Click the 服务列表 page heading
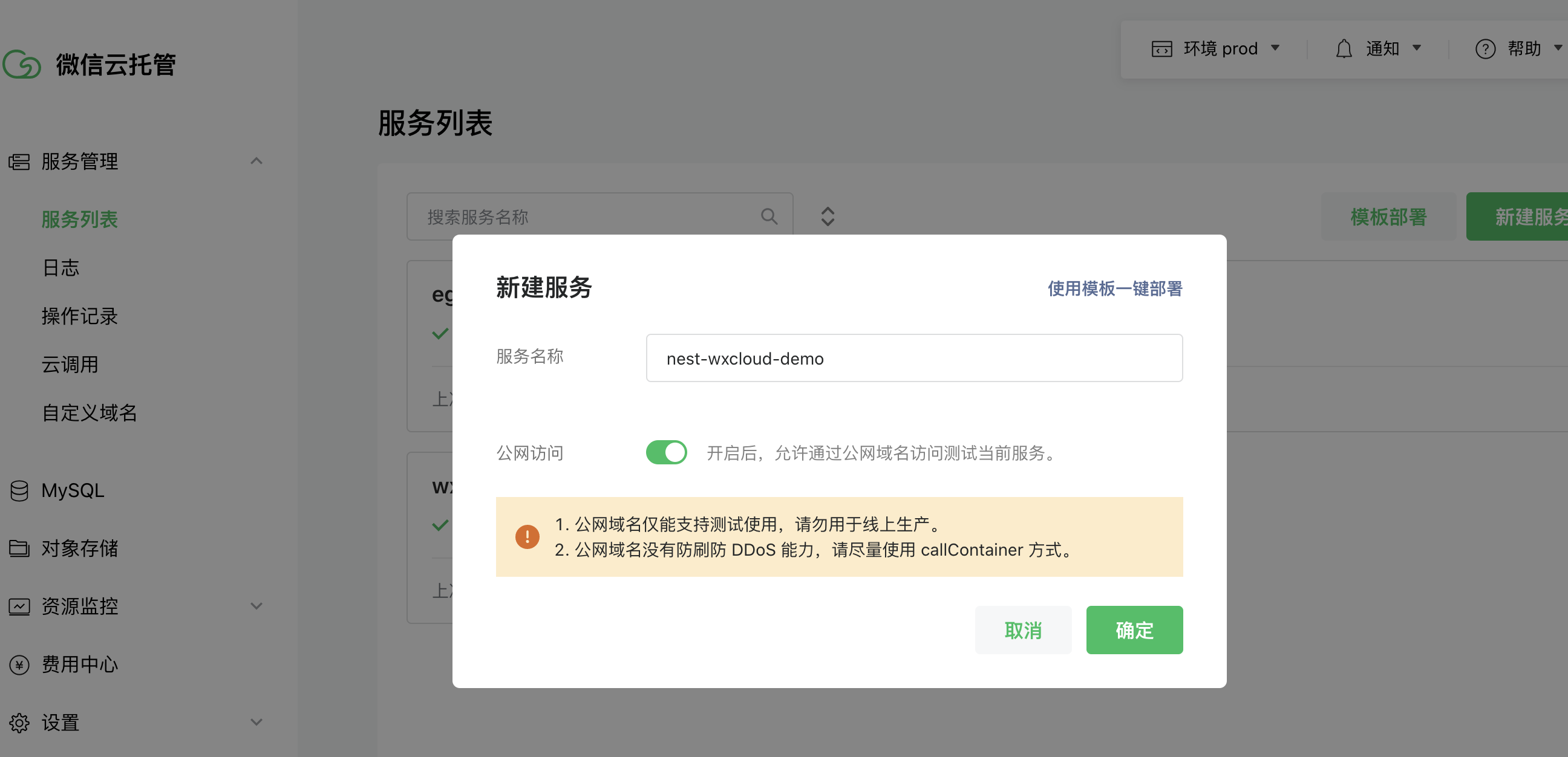 [x=435, y=123]
